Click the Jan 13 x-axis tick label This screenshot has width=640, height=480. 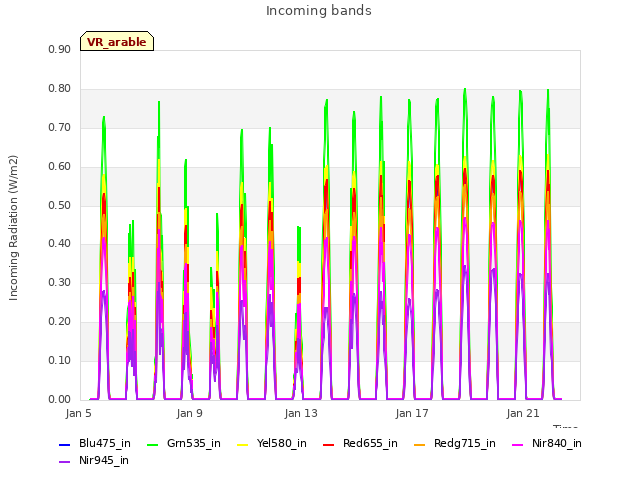click(301, 413)
